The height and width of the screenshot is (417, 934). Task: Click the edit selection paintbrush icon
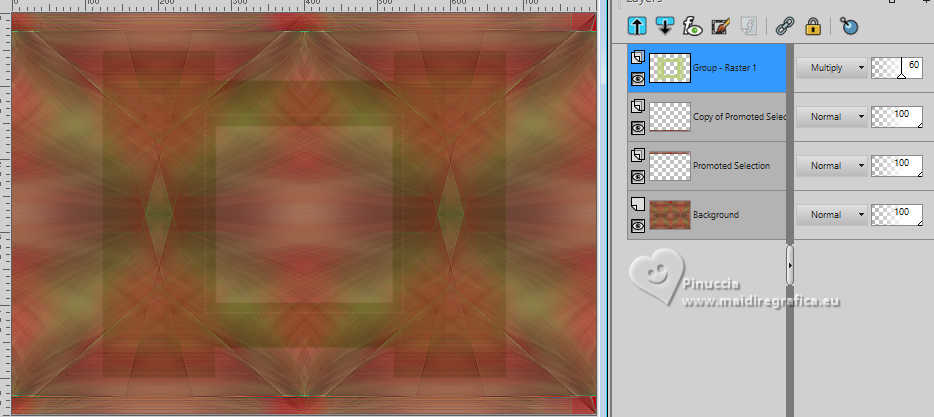720,26
